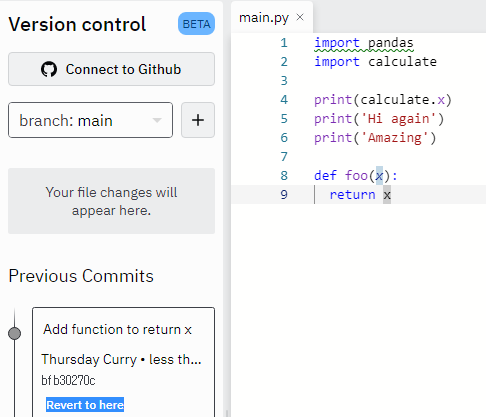The width and height of the screenshot is (486, 417).
Task: Click the 'import calculate' code line
Action: (375, 62)
